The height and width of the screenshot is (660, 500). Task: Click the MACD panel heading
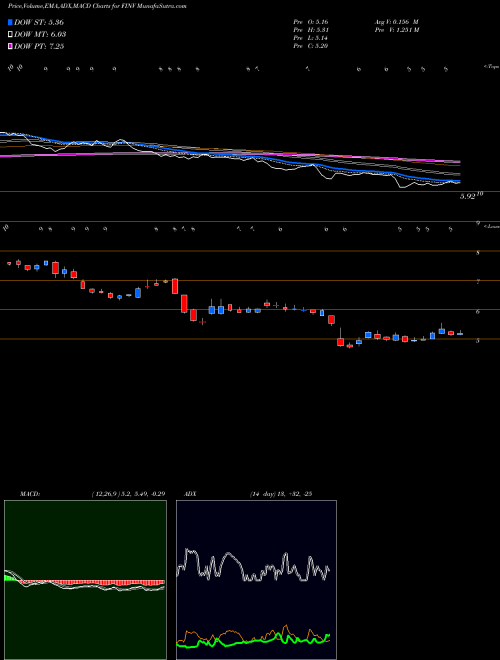[x=29, y=494]
